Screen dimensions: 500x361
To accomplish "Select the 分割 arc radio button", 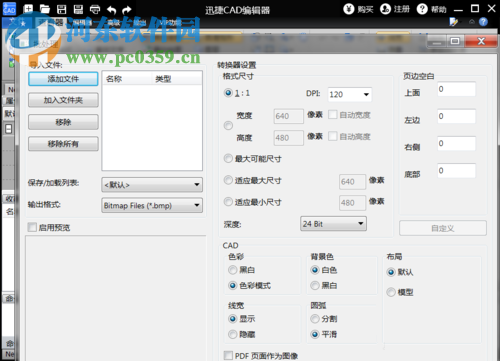I will [315, 319].
